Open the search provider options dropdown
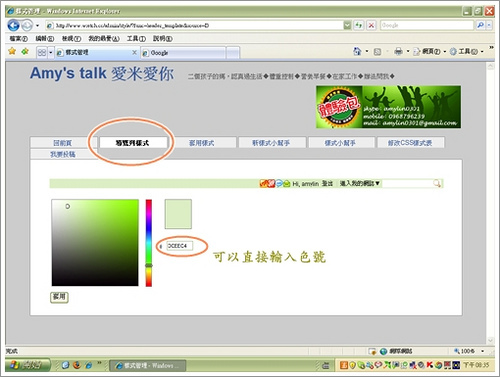 coord(489,25)
